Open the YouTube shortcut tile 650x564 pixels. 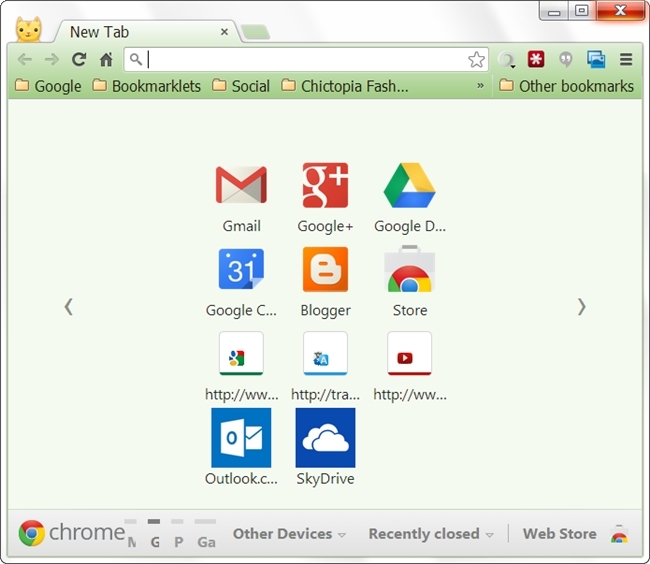410,353
